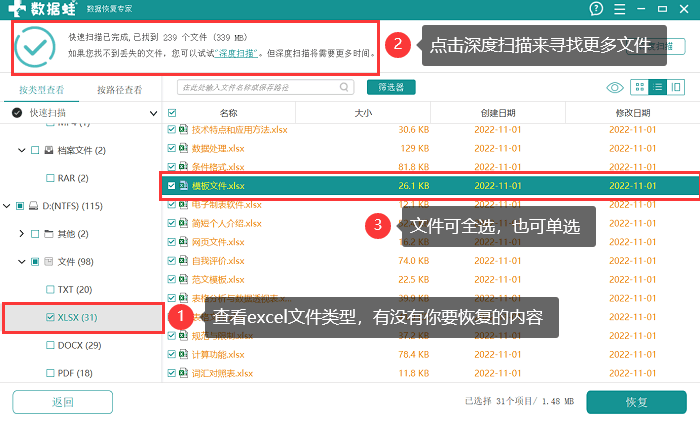
Task: Sort by 名称 column header
Action: point(229,113)
